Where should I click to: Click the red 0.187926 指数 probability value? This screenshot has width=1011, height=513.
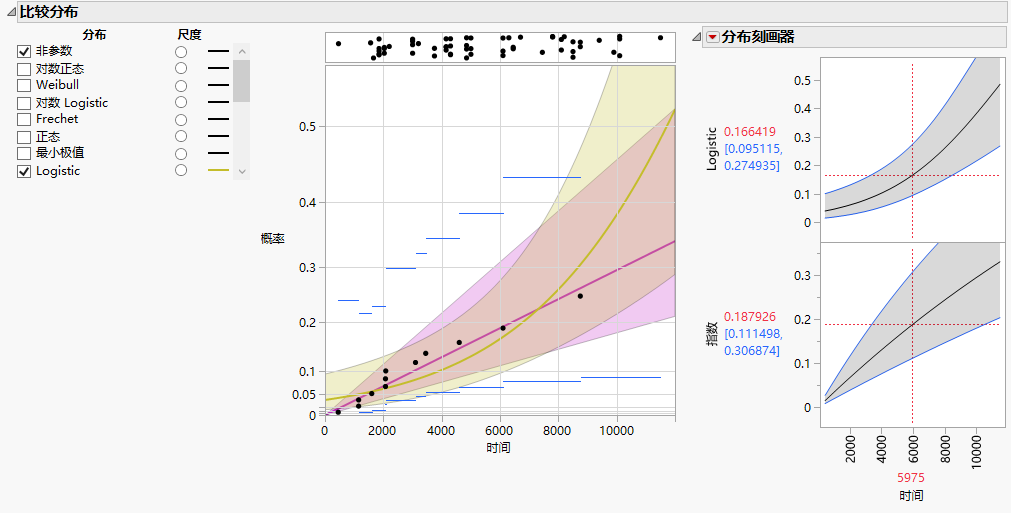pyautogui.click(x=750, y=317)
